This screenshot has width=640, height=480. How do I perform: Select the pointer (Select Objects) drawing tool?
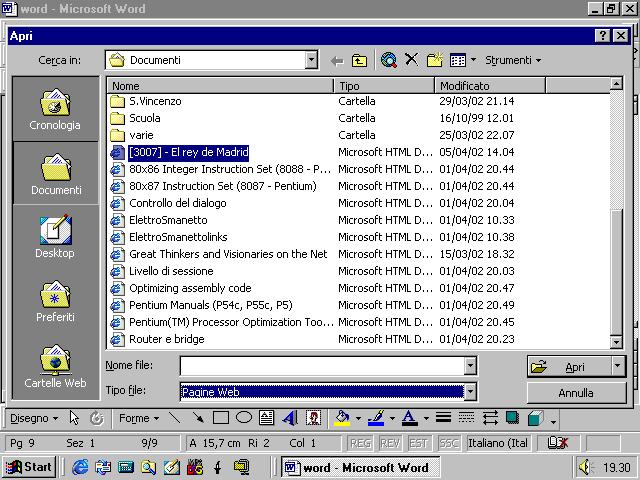[x=74, y=418]
